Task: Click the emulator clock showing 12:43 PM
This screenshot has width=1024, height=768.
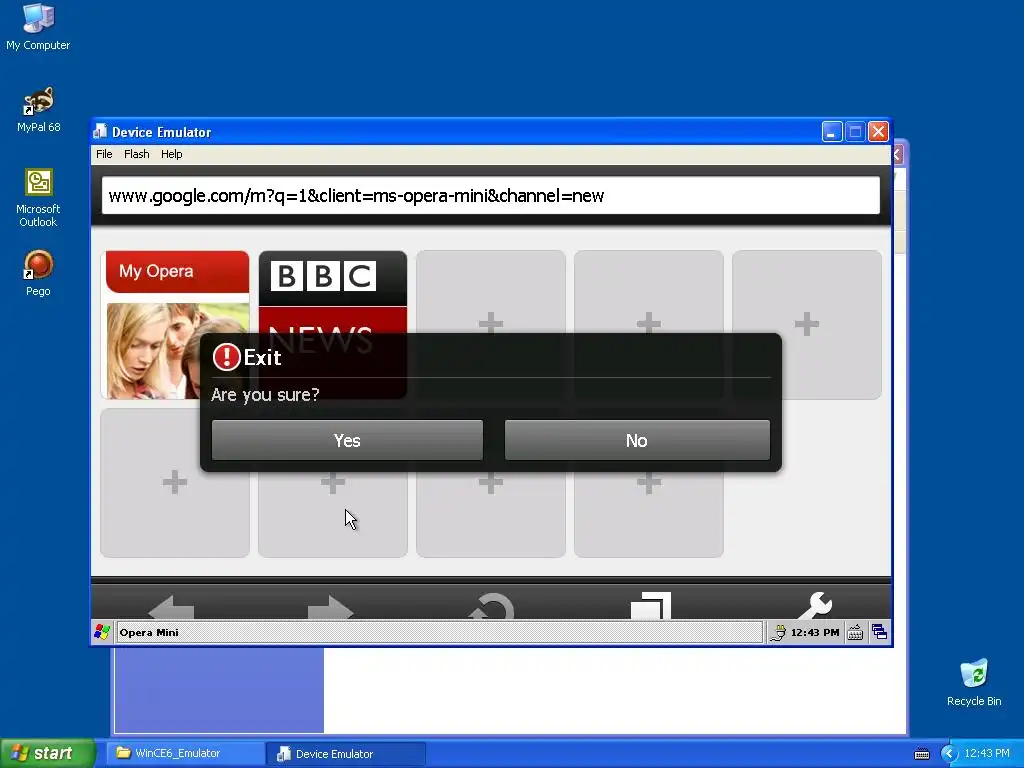Action: click(x=814, y=632)
